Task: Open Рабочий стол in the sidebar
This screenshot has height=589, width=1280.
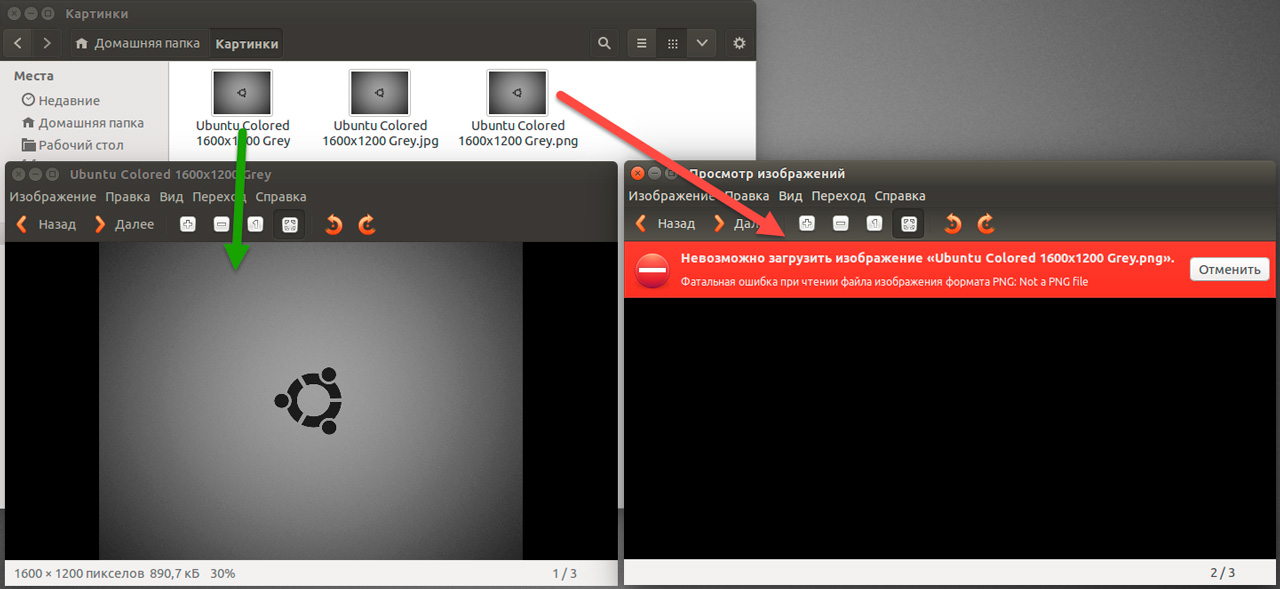Action: [72, 145]
